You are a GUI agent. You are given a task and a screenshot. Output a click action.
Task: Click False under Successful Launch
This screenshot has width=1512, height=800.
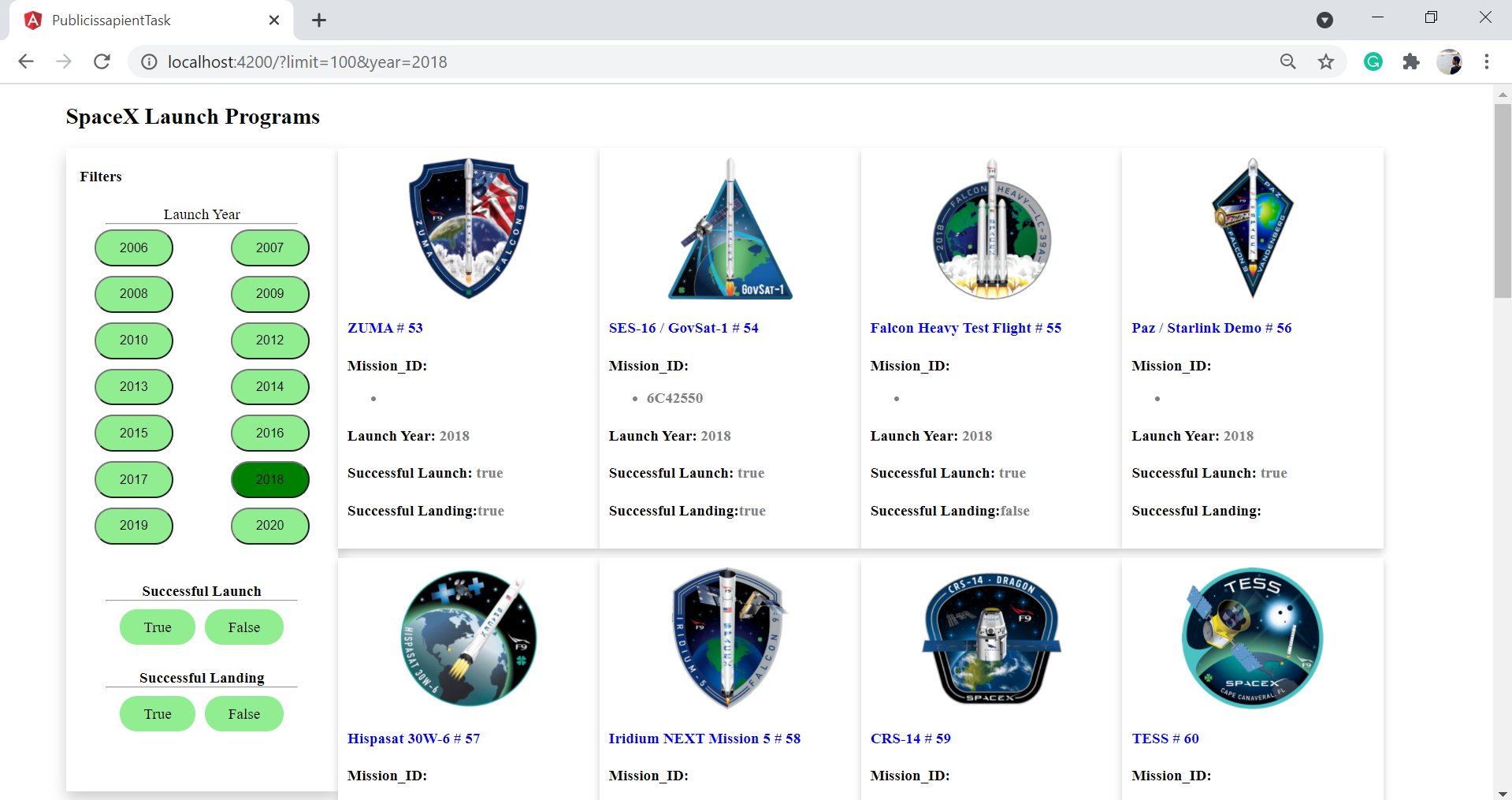(x=243, y=627)
